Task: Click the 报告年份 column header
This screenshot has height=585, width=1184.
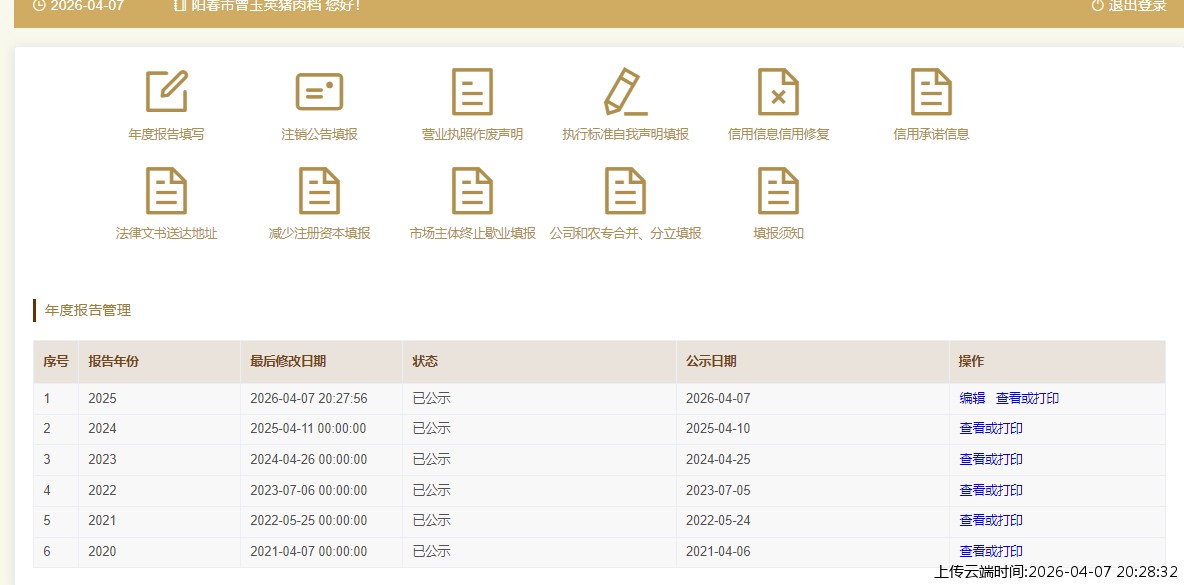Action: [113, 361]
